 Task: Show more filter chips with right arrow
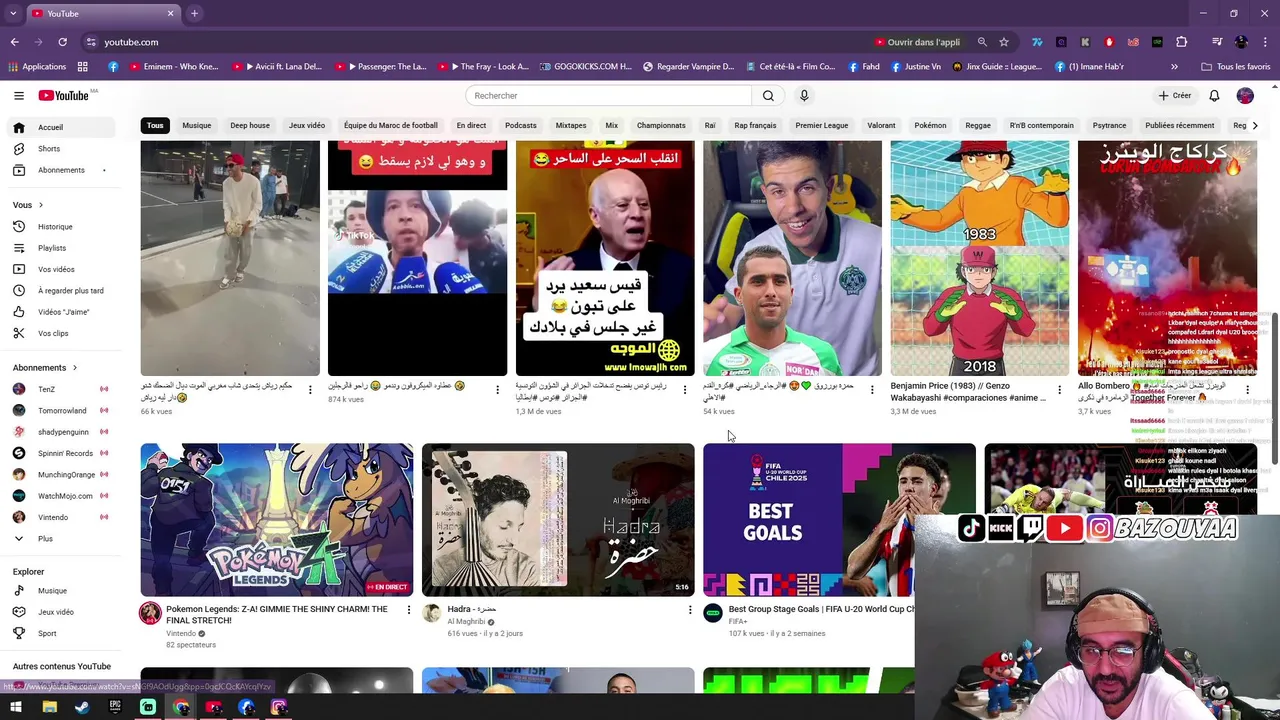point(1255,125)
